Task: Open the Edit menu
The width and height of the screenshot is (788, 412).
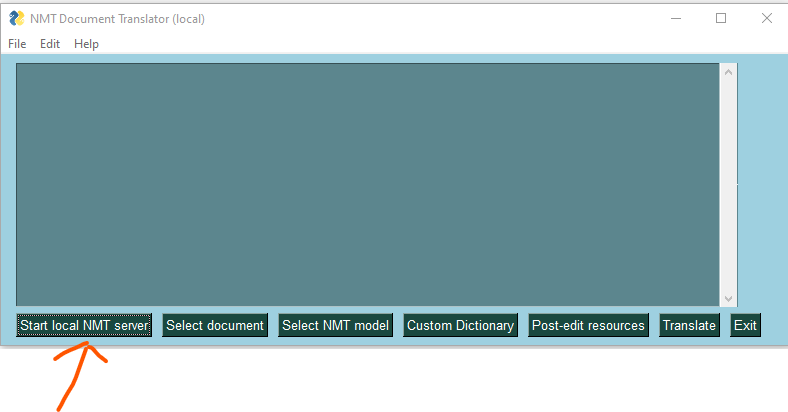Action: [50, 44]
